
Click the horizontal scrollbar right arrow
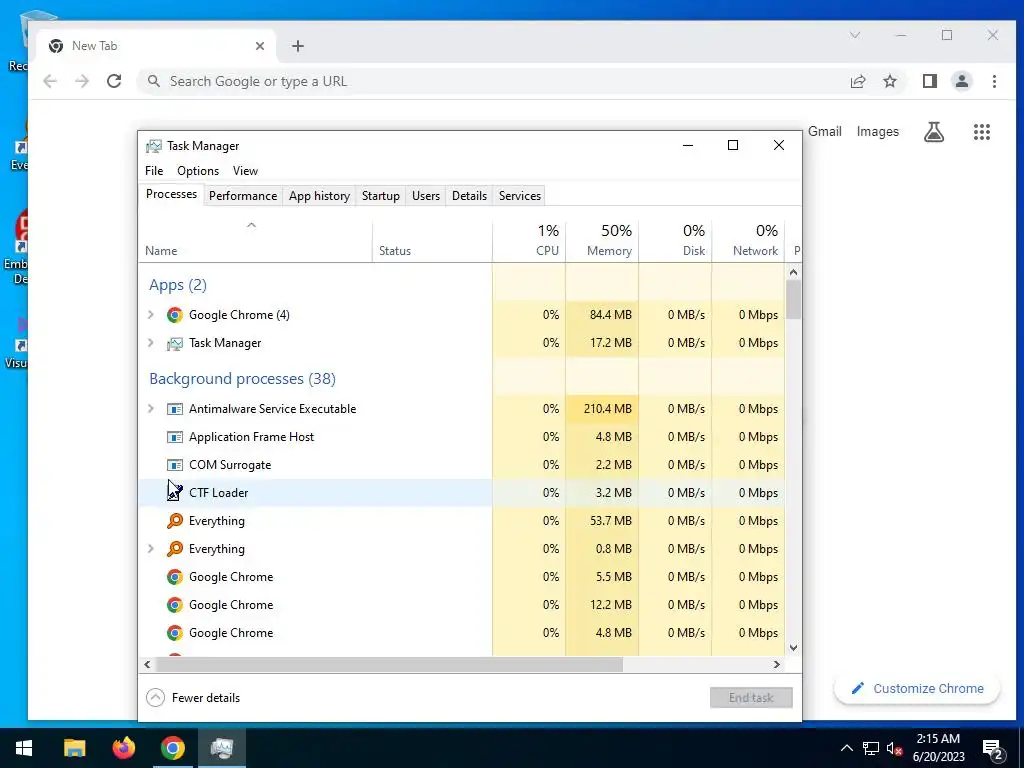click(x=776, y=664)
